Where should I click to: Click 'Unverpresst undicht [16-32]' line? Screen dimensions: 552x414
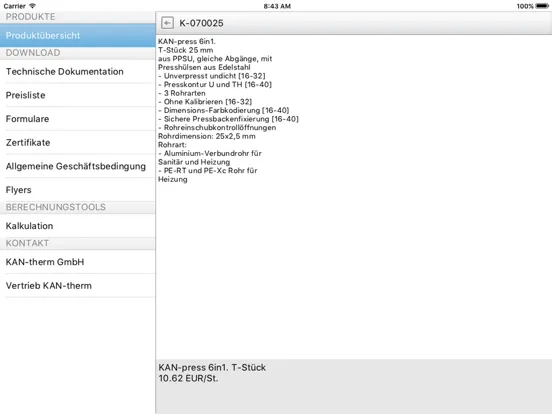pyautogui.click(x=212, y=76)
